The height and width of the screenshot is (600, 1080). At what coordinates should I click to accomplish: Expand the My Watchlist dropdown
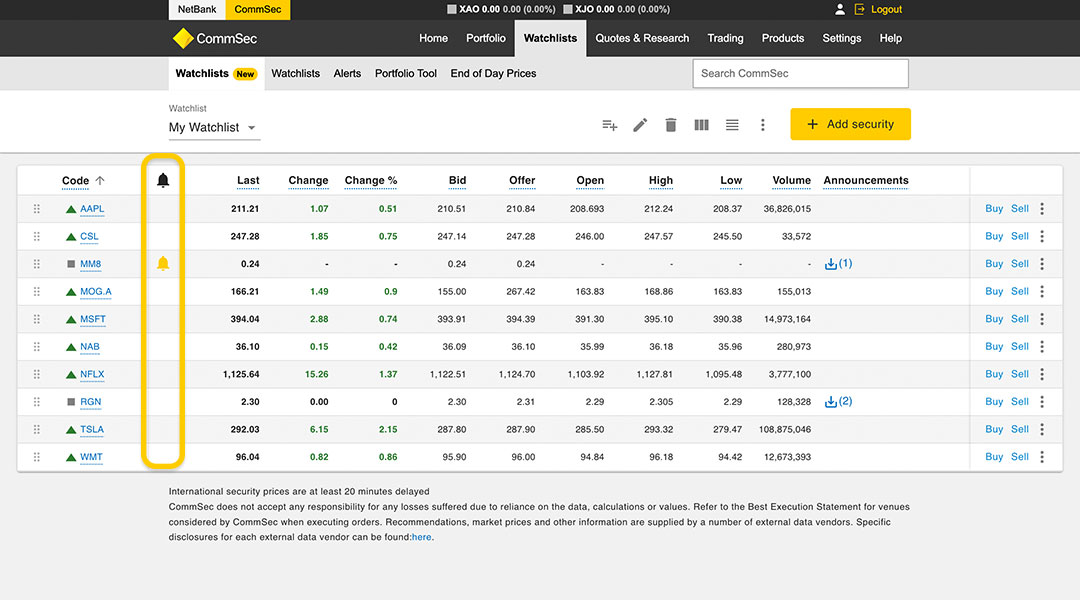pyautogui.click(x=212, y=127)
